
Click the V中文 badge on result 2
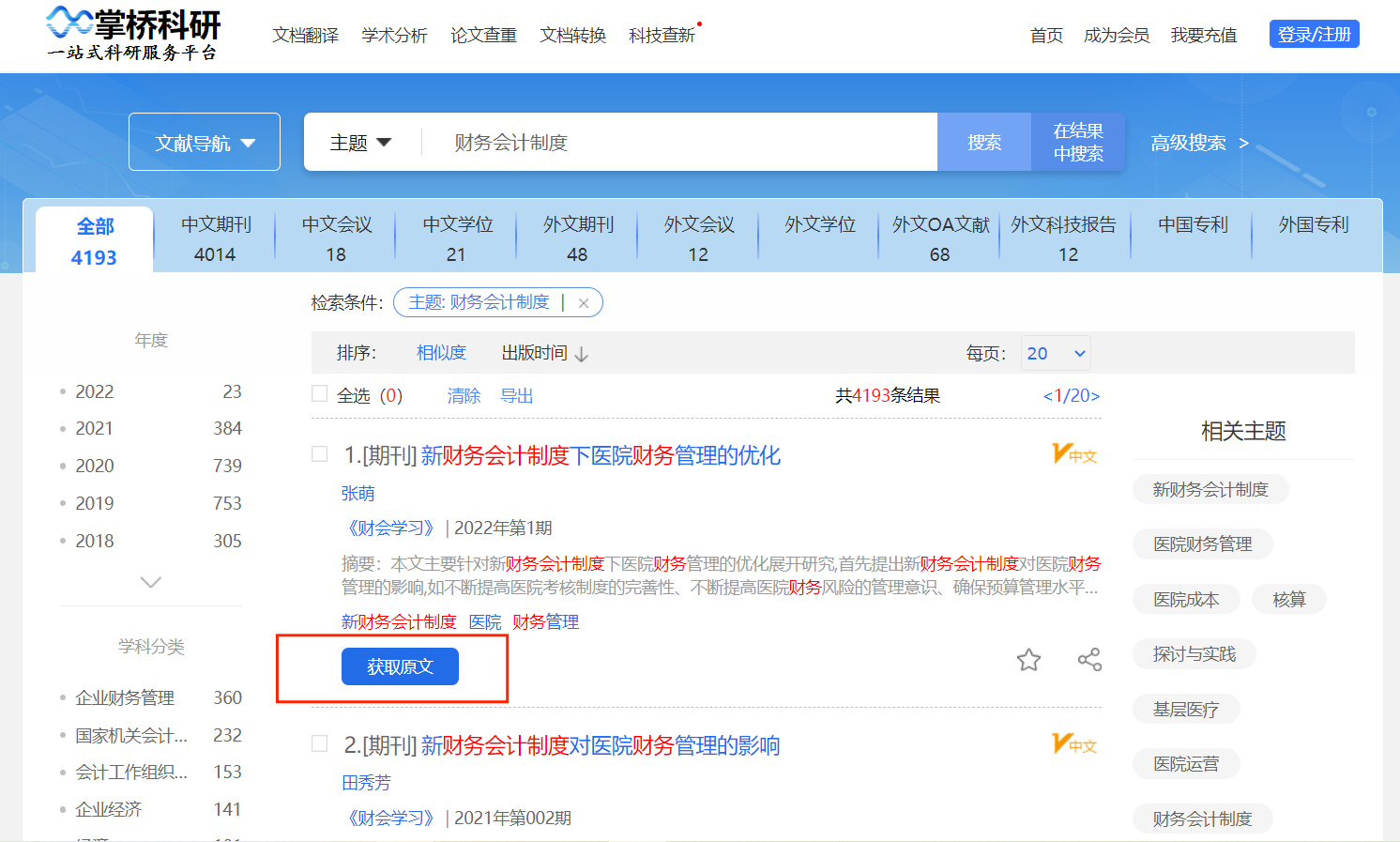(1074, 744)
